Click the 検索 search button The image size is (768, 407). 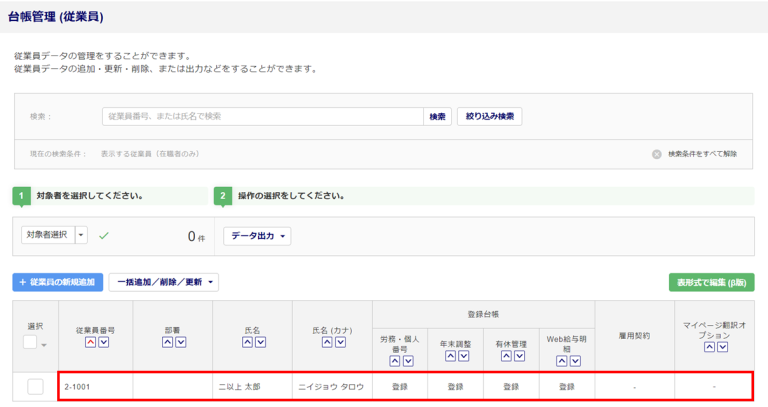[x=437, y=116]
